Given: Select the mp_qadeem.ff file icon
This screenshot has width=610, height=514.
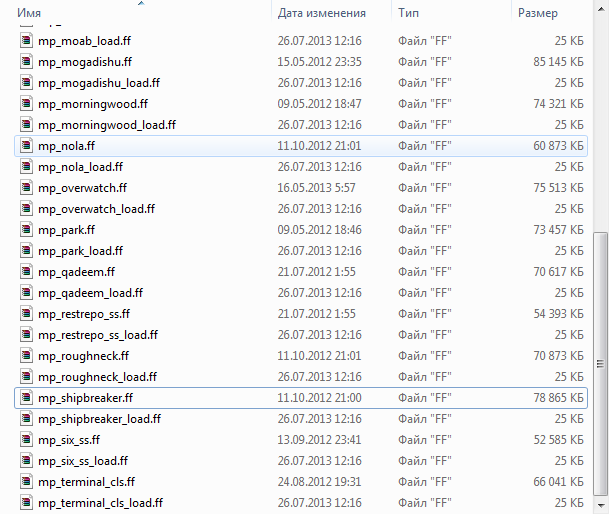Looking at the screenshot, I should 26,272.
